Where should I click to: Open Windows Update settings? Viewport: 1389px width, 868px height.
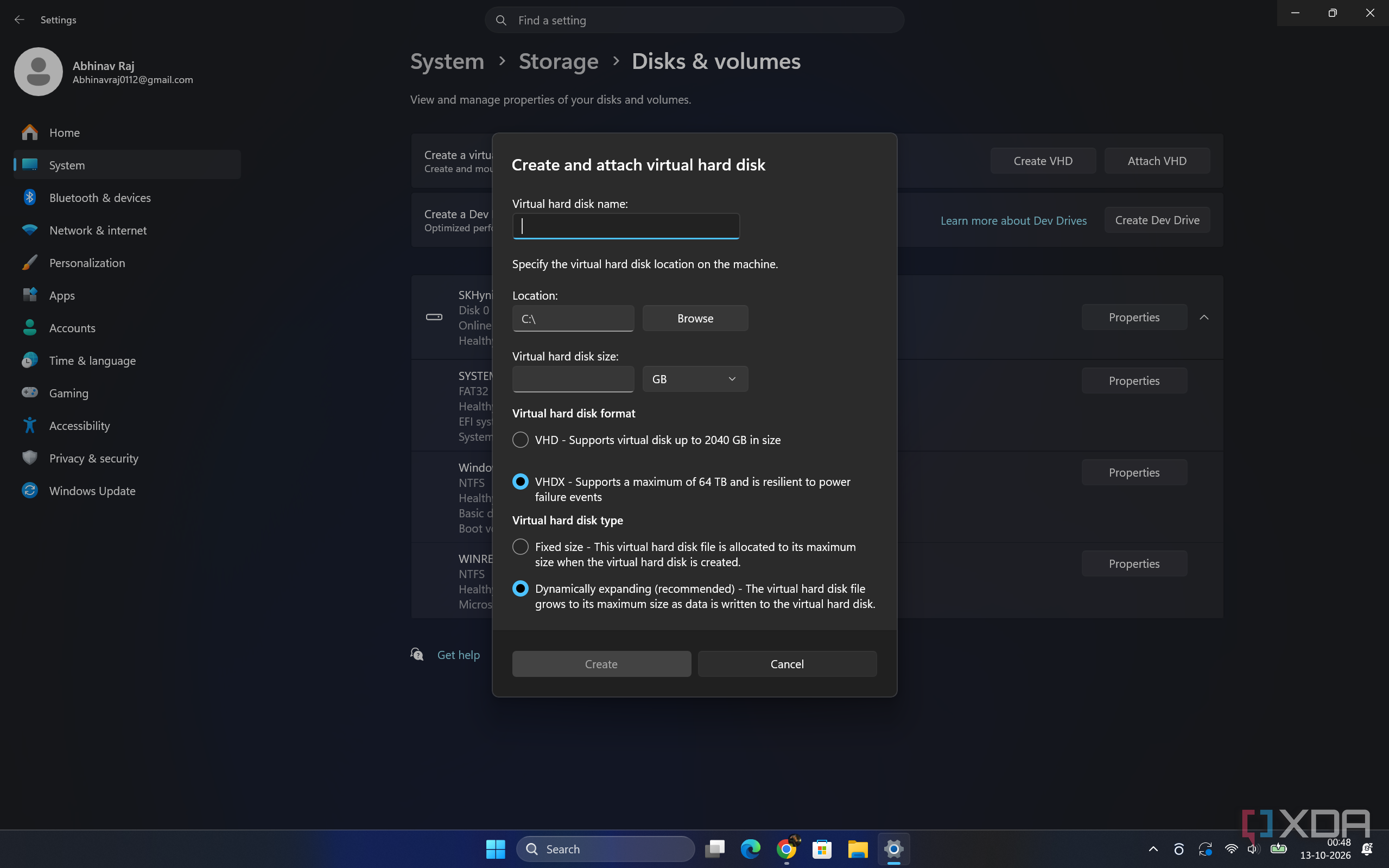127,491
